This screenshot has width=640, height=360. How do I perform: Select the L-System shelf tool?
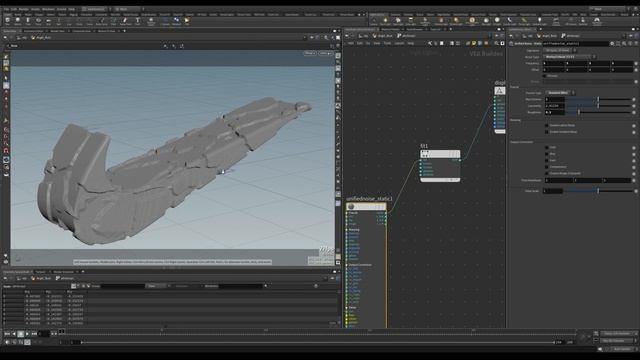[165, 21]
